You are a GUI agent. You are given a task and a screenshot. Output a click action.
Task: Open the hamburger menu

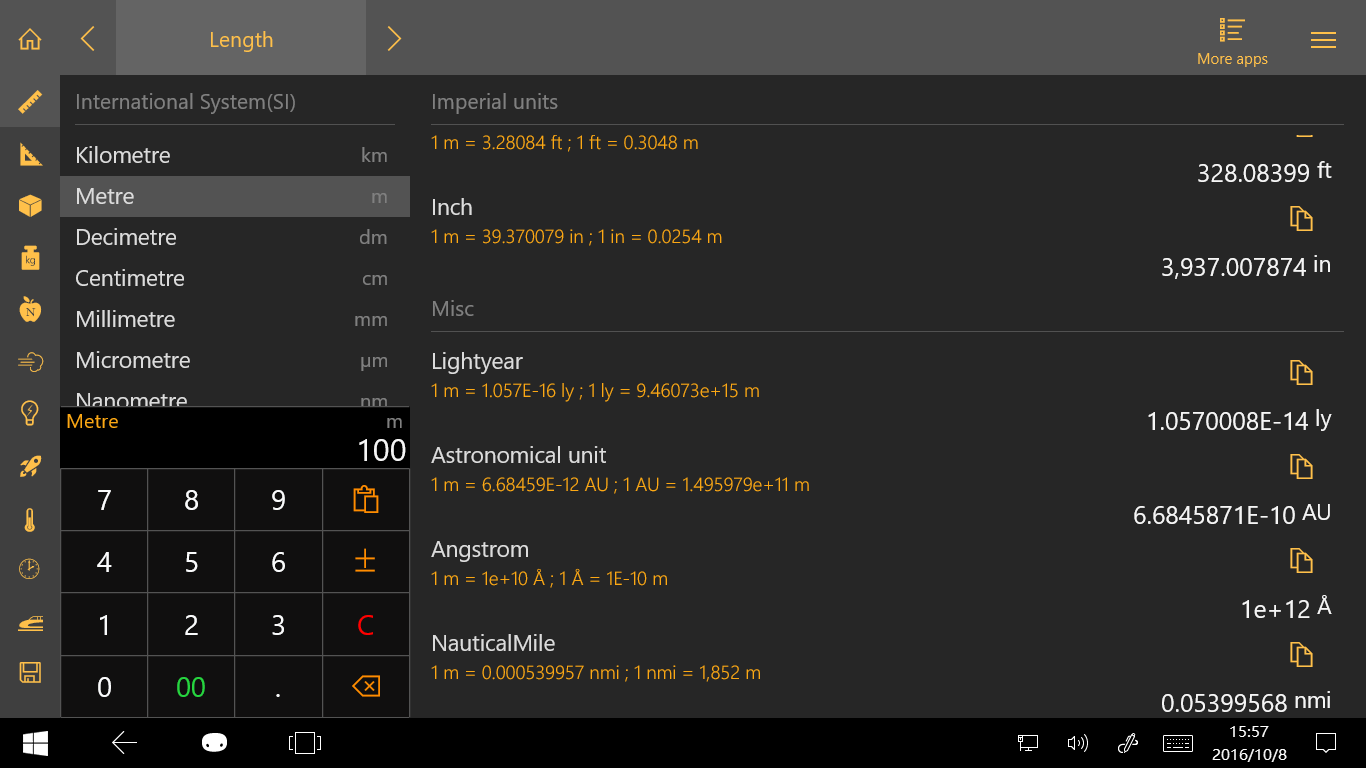pos(1323,40)
